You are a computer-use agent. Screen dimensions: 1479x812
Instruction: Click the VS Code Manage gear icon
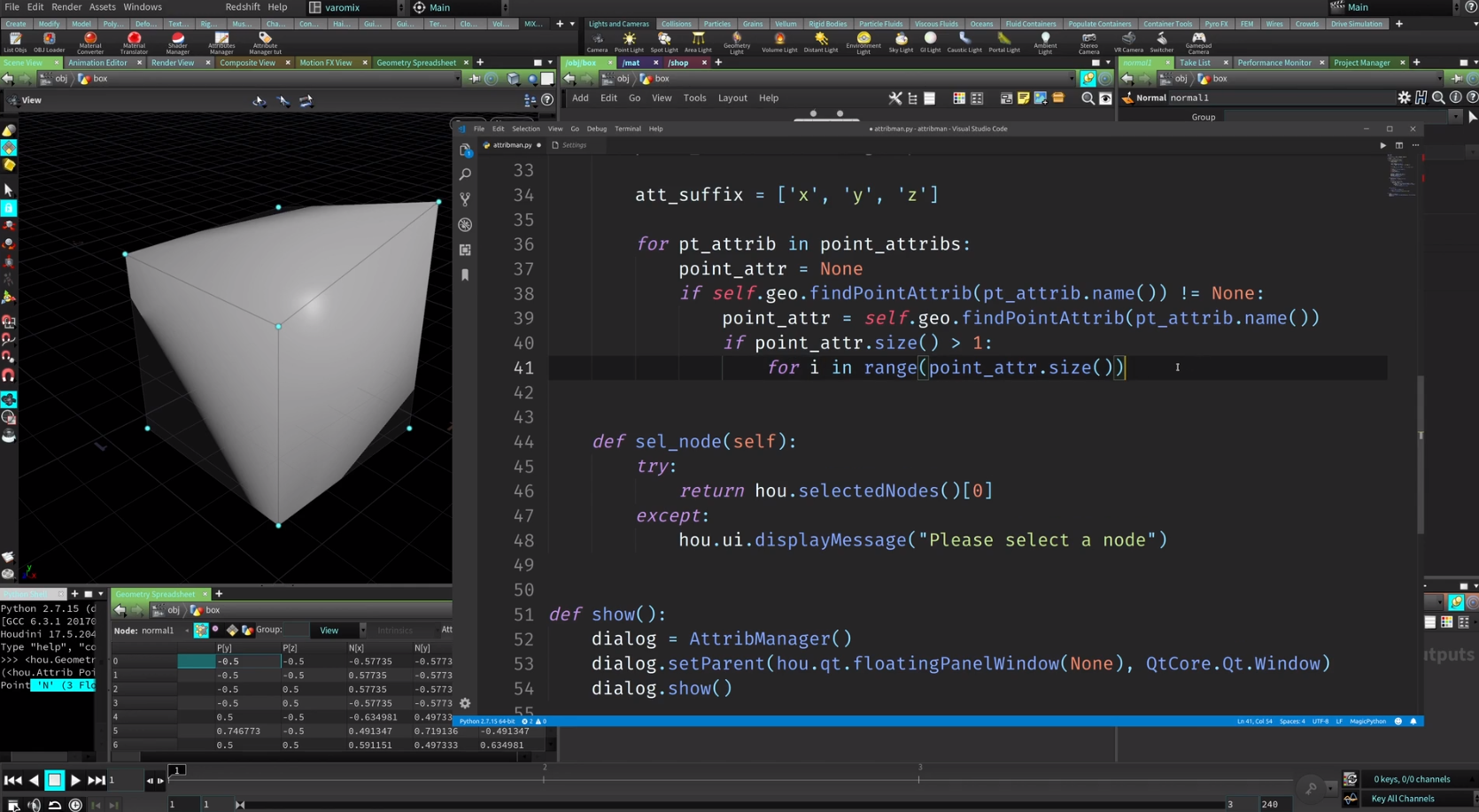pos(465,703)
